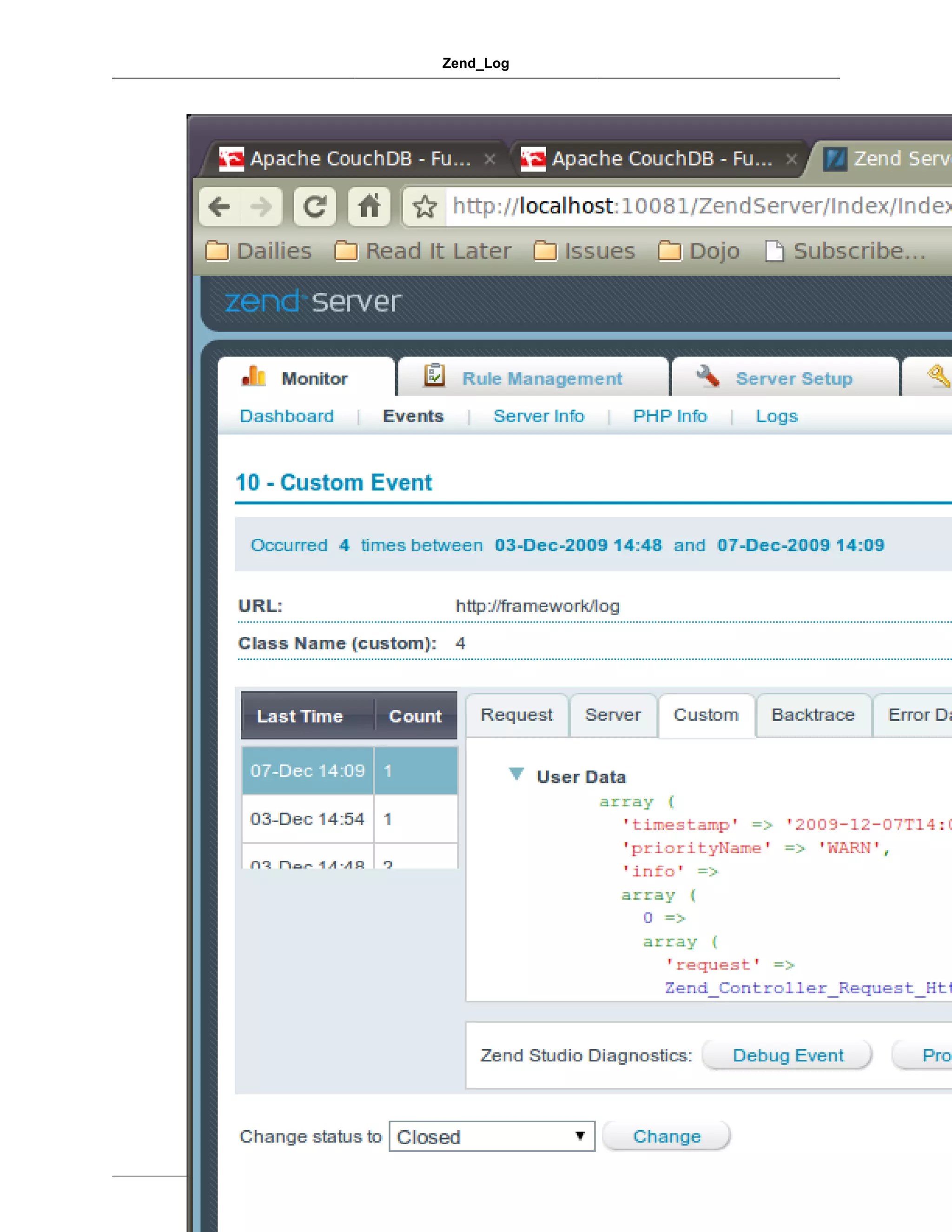Image resolution: width=952 pixels, height=1232 pixels.
Task: Click the partially visible Pro... diagnostics button
Action: click(x=923, y=1055)
